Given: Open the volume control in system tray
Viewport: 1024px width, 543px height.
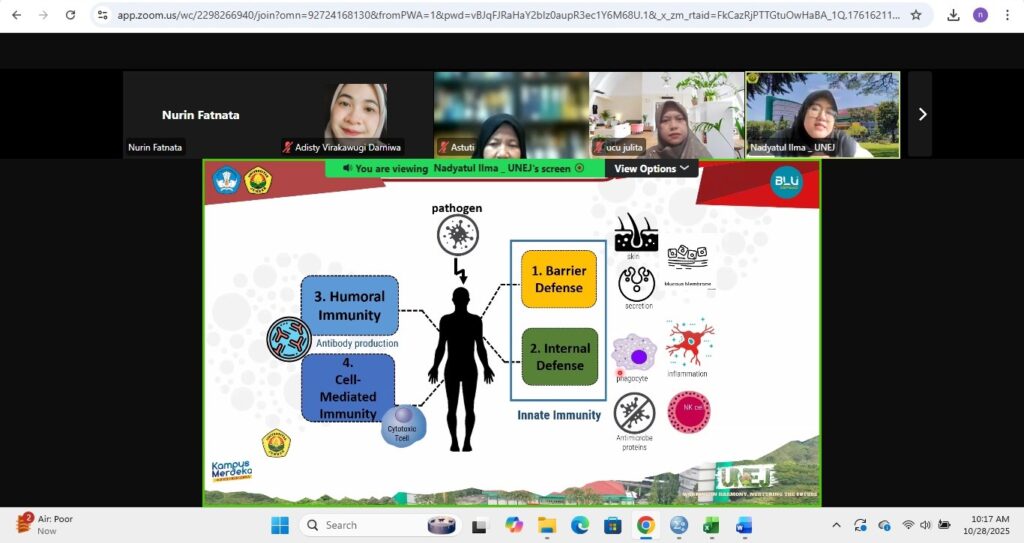Looking at the screenshot, I should coord(928,525).
